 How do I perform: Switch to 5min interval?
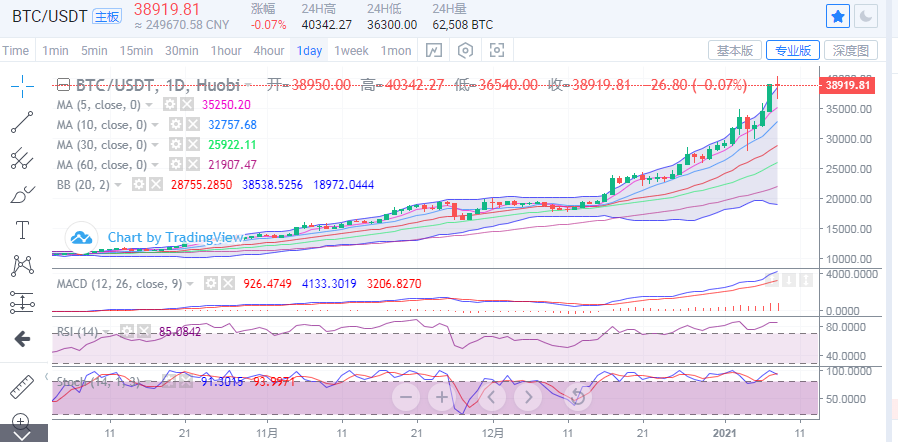coord(94,50)
